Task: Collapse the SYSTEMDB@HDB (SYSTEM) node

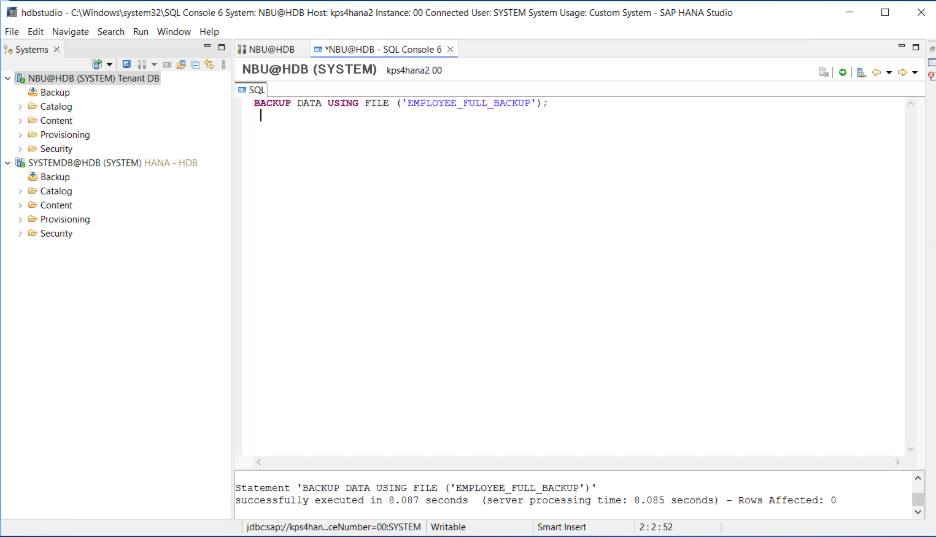Action: pos(8,163)
